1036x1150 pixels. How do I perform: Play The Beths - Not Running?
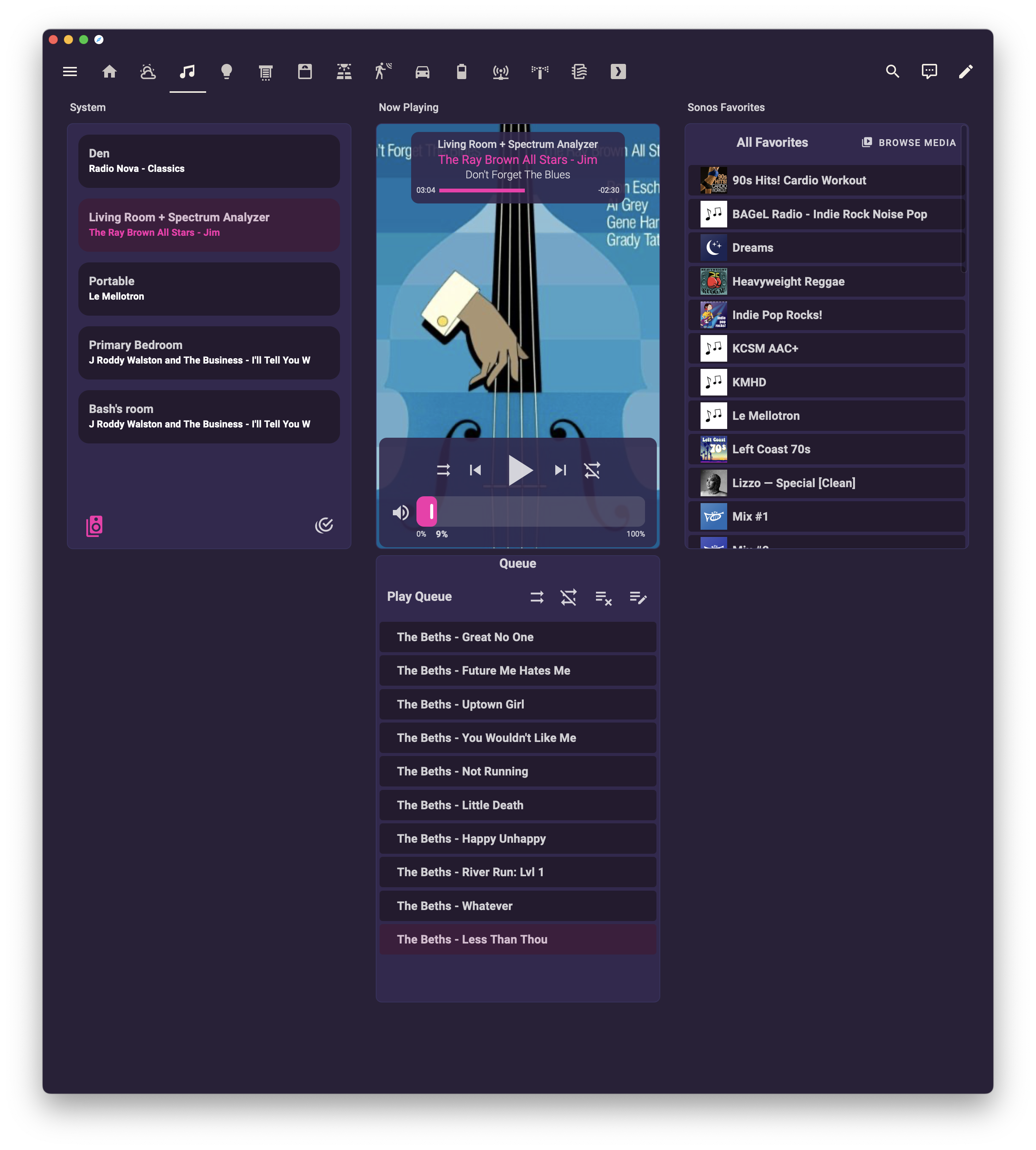coord(518,771)
